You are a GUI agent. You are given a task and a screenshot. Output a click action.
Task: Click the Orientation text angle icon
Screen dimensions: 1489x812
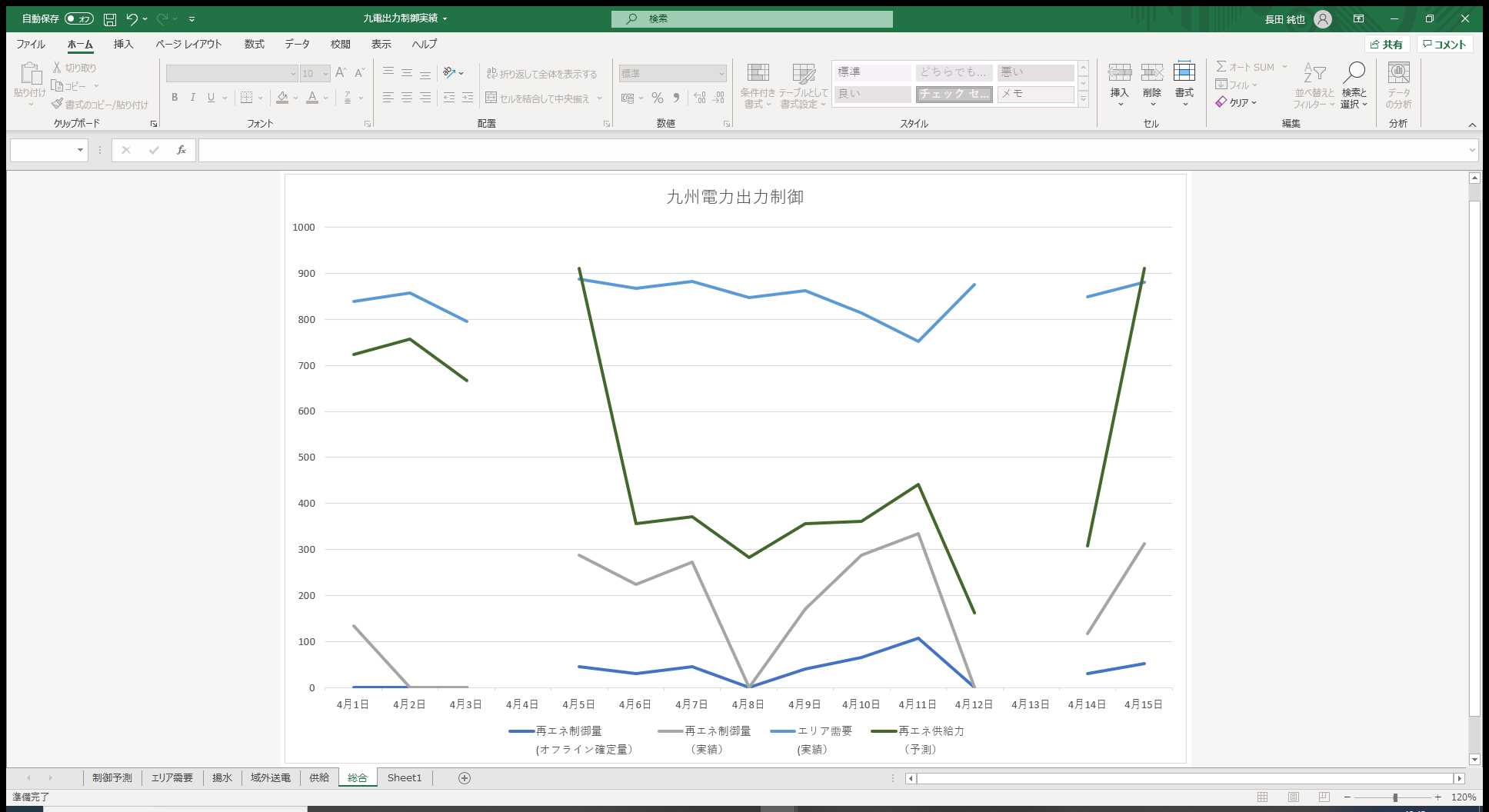[x=450, y=73]
